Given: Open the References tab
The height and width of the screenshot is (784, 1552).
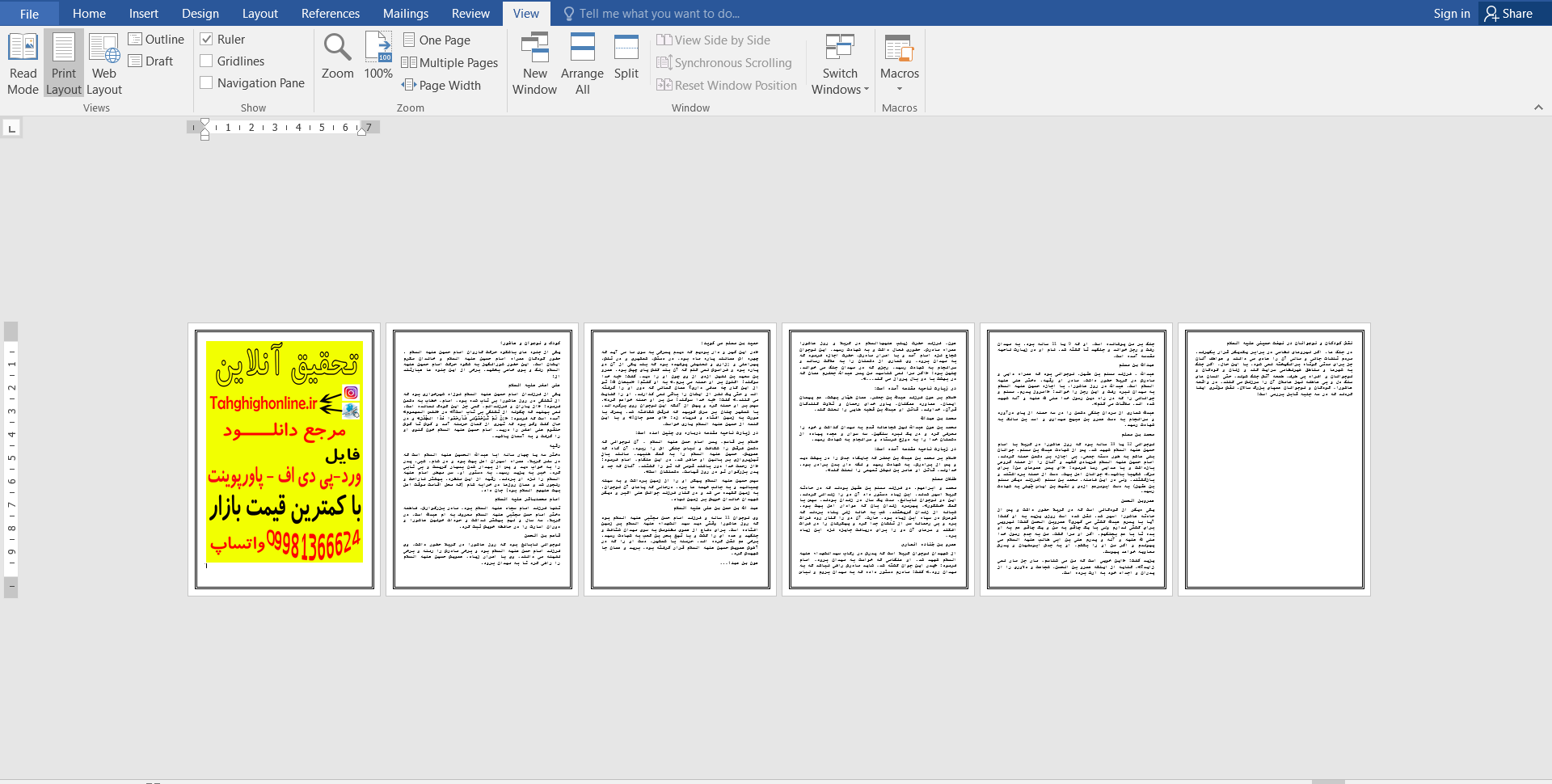Looking at the screenshot, I should tap(331, 13).
